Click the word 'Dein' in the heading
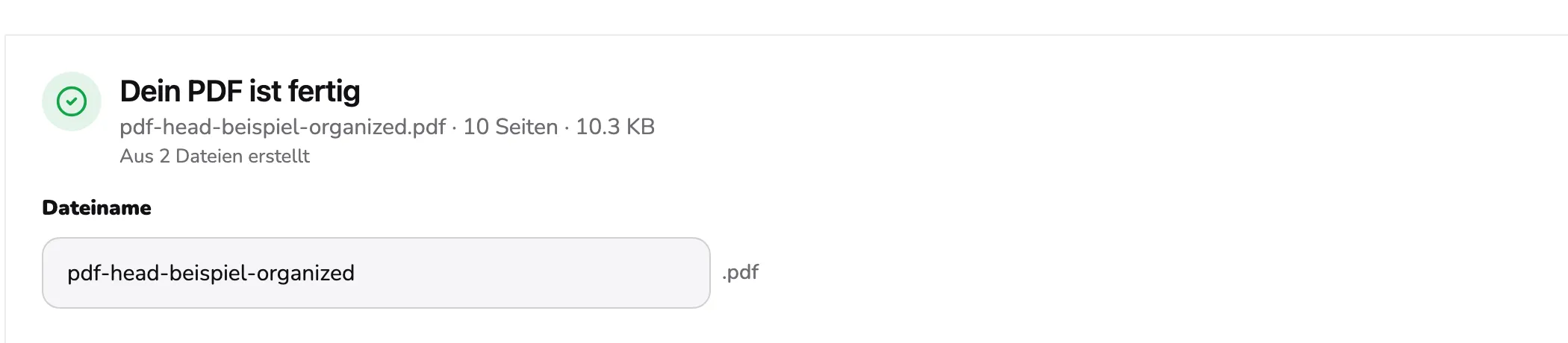This screenshot has width=1568, height=343. (x=149, y=92)
